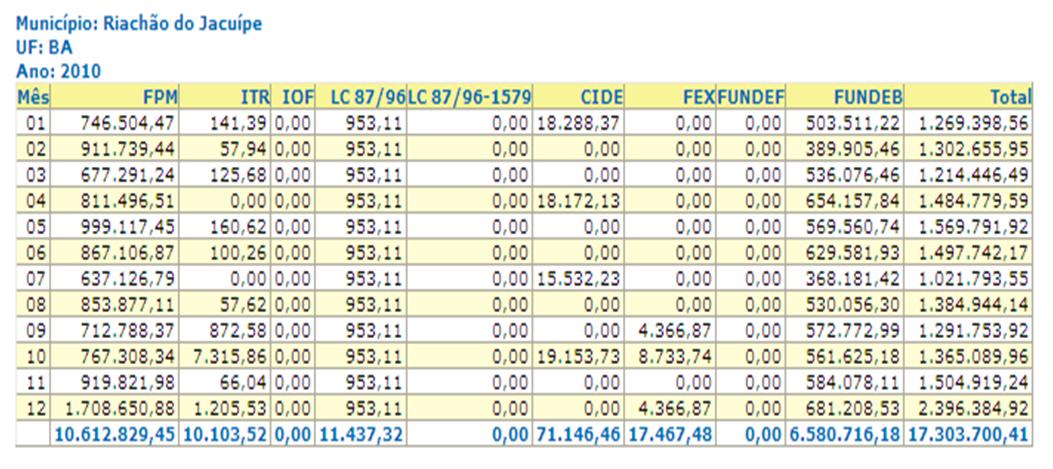Select FPM total 10.612.829,45
Image resolution: width=1053 pixels, height=469 pixels.
point(115,435)
